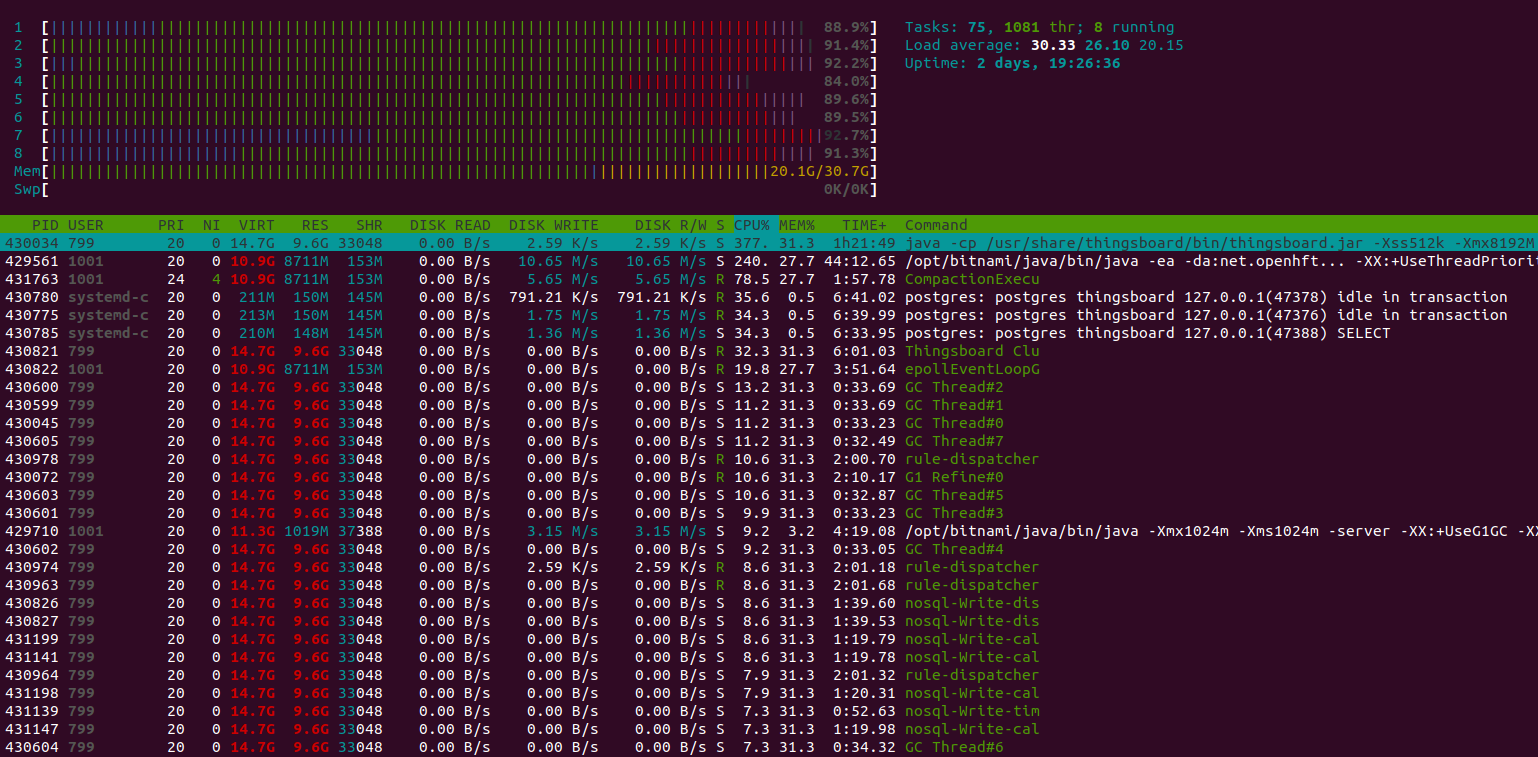The image size is (1538, 757).
Task: Sort by the RES memory column header
Action: point(315,225)
